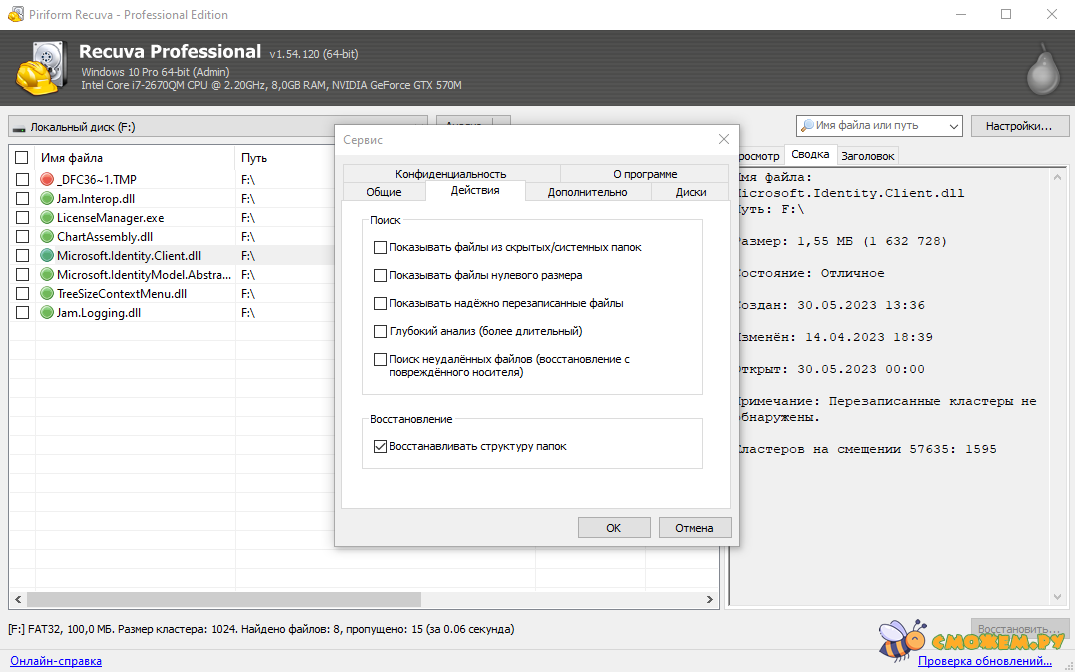Screen dimensions: 1075x672
Task: Click the drive icon next to Локальный диск (F:)
Action: click(x=19, y=128)
